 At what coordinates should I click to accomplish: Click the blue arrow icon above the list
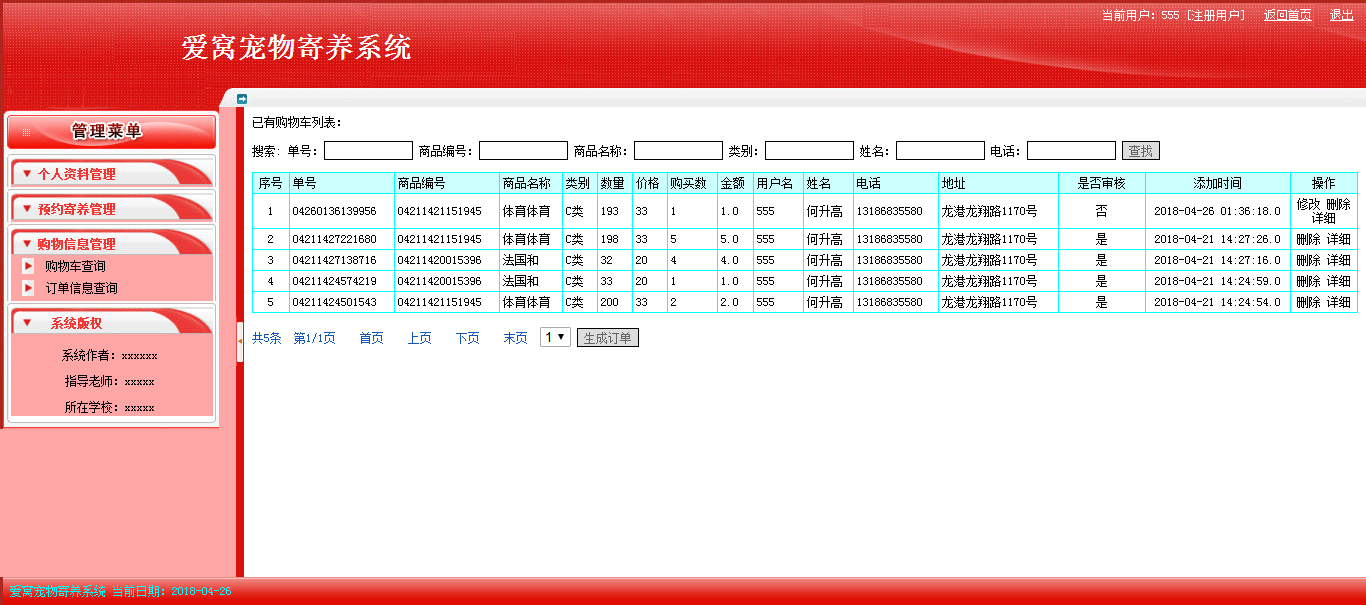(242, 98)
